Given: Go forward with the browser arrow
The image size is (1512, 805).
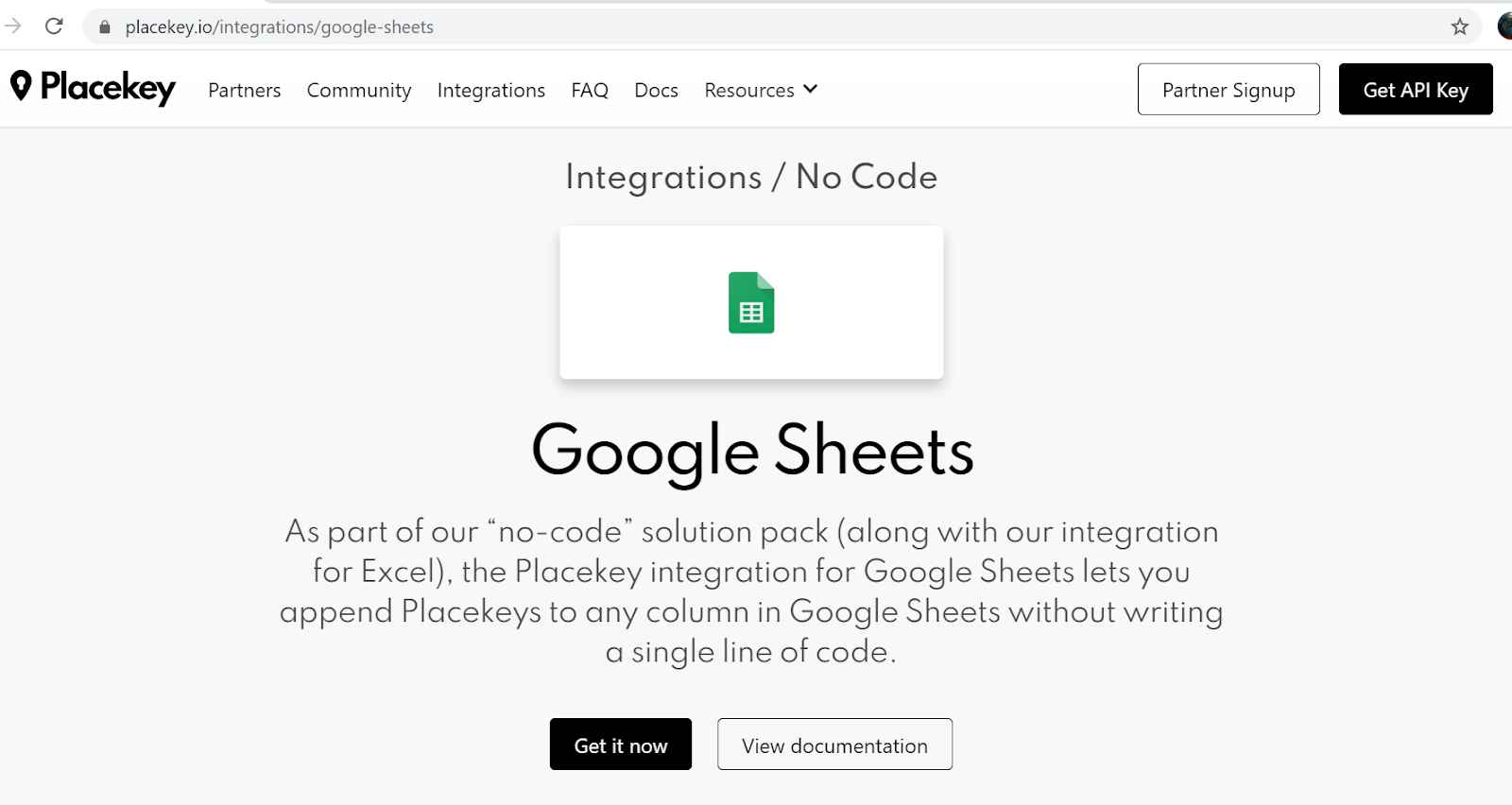Looking at the screenshot, I should click(12, 26).
